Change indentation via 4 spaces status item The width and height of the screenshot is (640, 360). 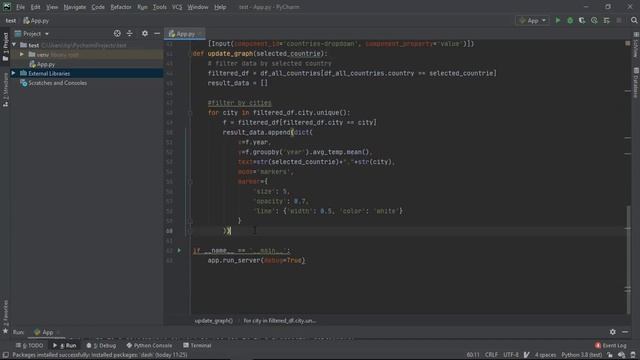click(545, 355)
